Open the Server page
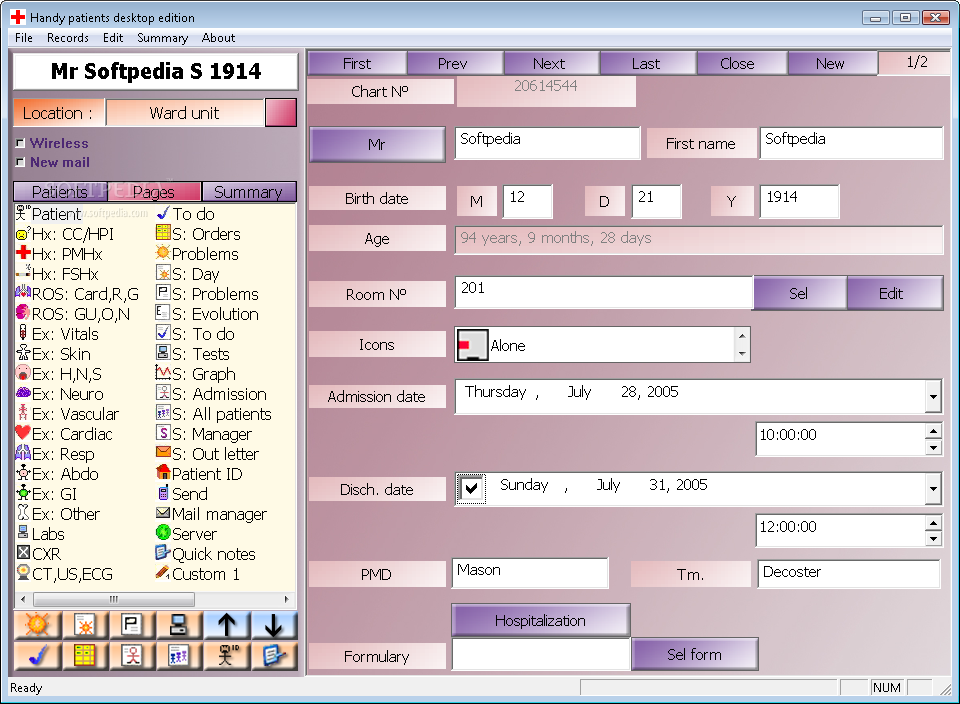The image size is (960, 704). pos(186,534)
